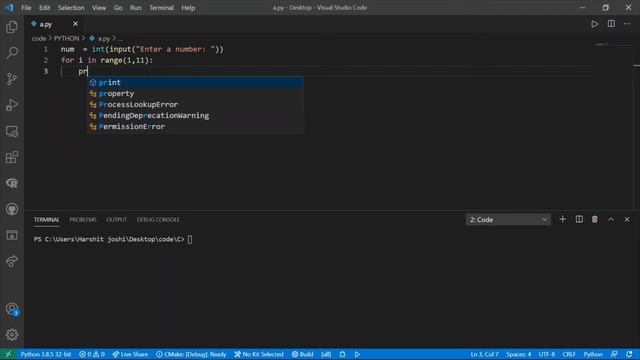Image resolution: width=640 pixels, height=360 pixels.
Task: Open the Selection menu
Action: (x=71, y=8)
